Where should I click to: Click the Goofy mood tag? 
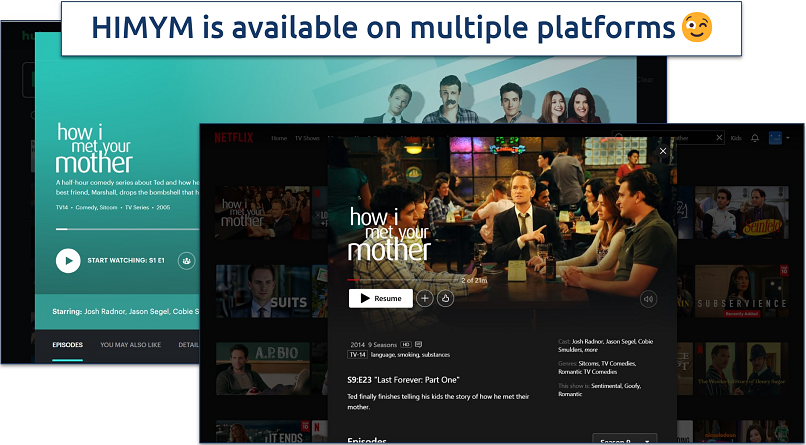tap(633, 386)
